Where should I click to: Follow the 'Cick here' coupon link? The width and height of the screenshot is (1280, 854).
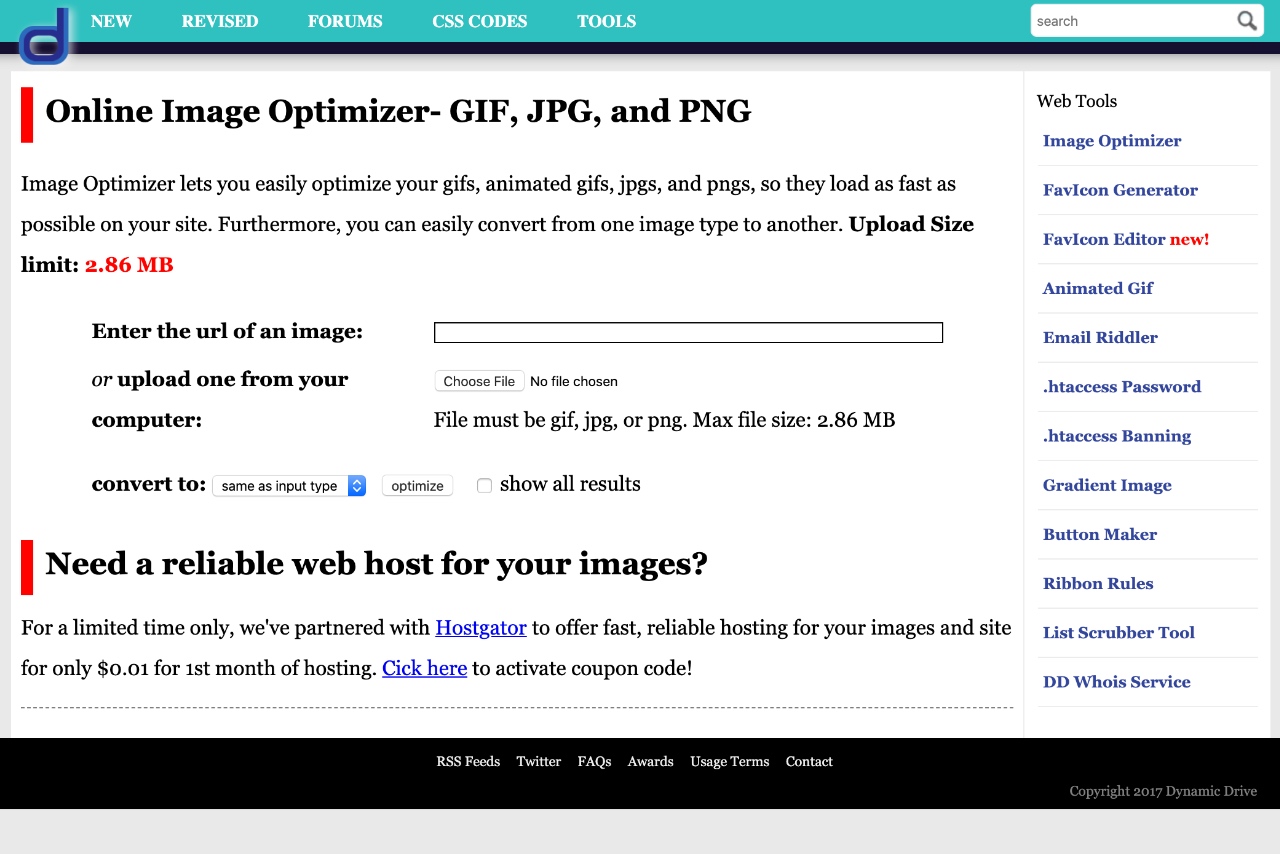[x=425, y=668]
